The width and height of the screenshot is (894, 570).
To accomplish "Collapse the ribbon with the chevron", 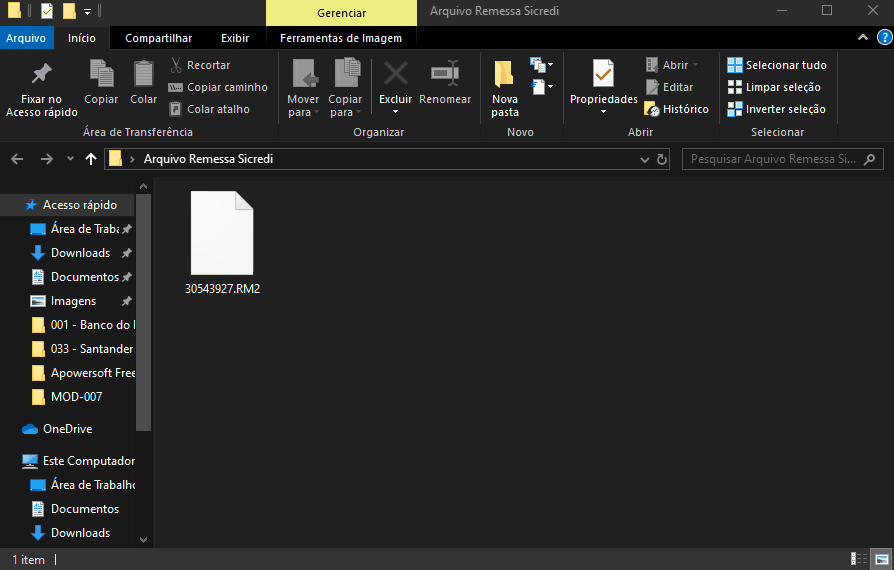I will [863, 38].
